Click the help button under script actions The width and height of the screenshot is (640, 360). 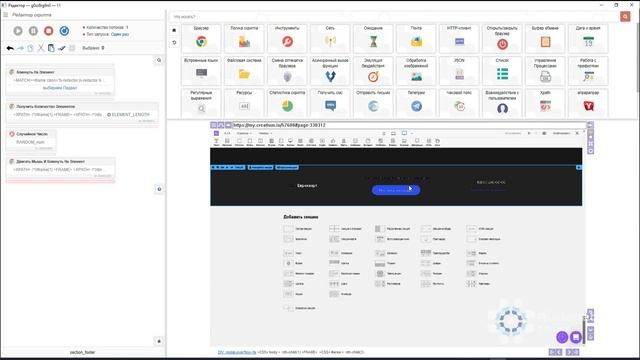[159, 189]
